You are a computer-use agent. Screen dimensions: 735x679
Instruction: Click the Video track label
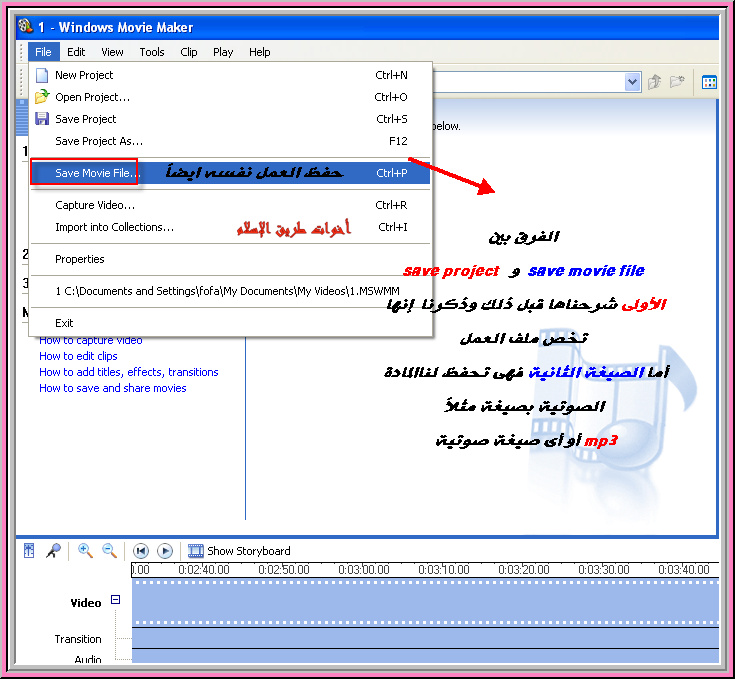[86, 603]
